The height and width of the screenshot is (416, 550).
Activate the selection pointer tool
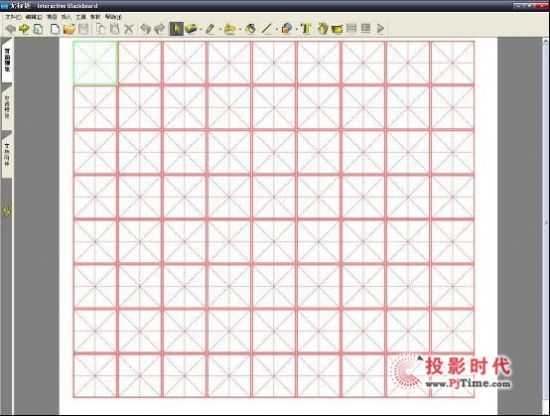[x=176, y=29]
